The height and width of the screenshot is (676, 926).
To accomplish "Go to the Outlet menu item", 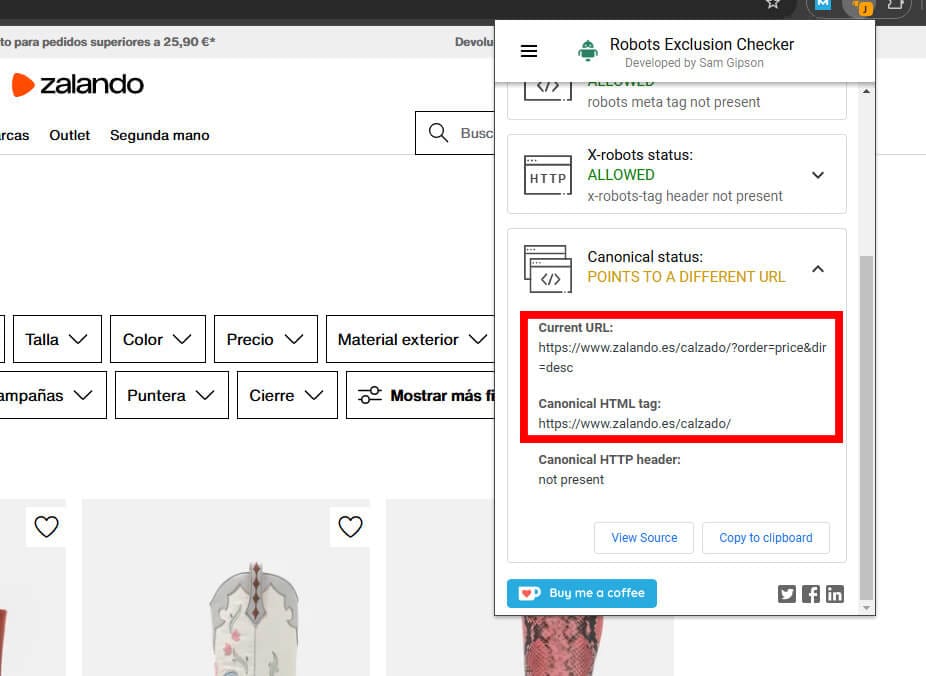I will 70,135.
